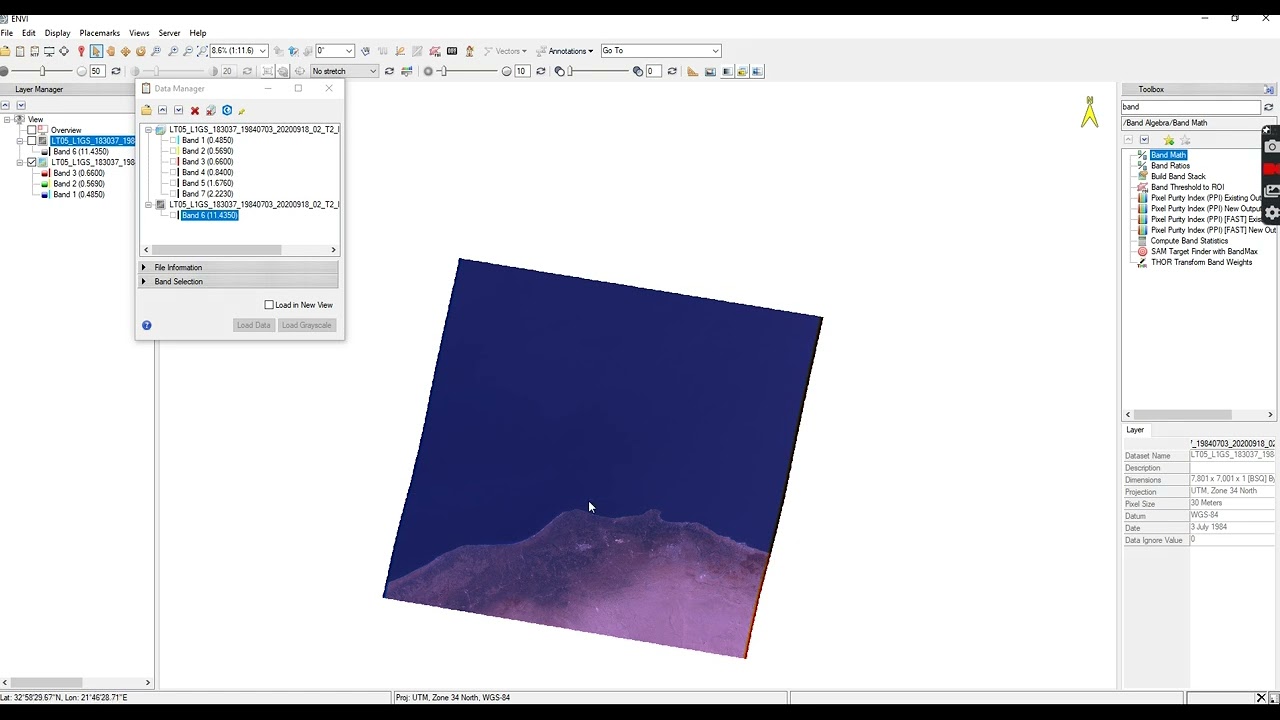The width and height of the screenshot is (1280, 720).
Task: Click the Data Manager open-folder icon
Action: 146,110
